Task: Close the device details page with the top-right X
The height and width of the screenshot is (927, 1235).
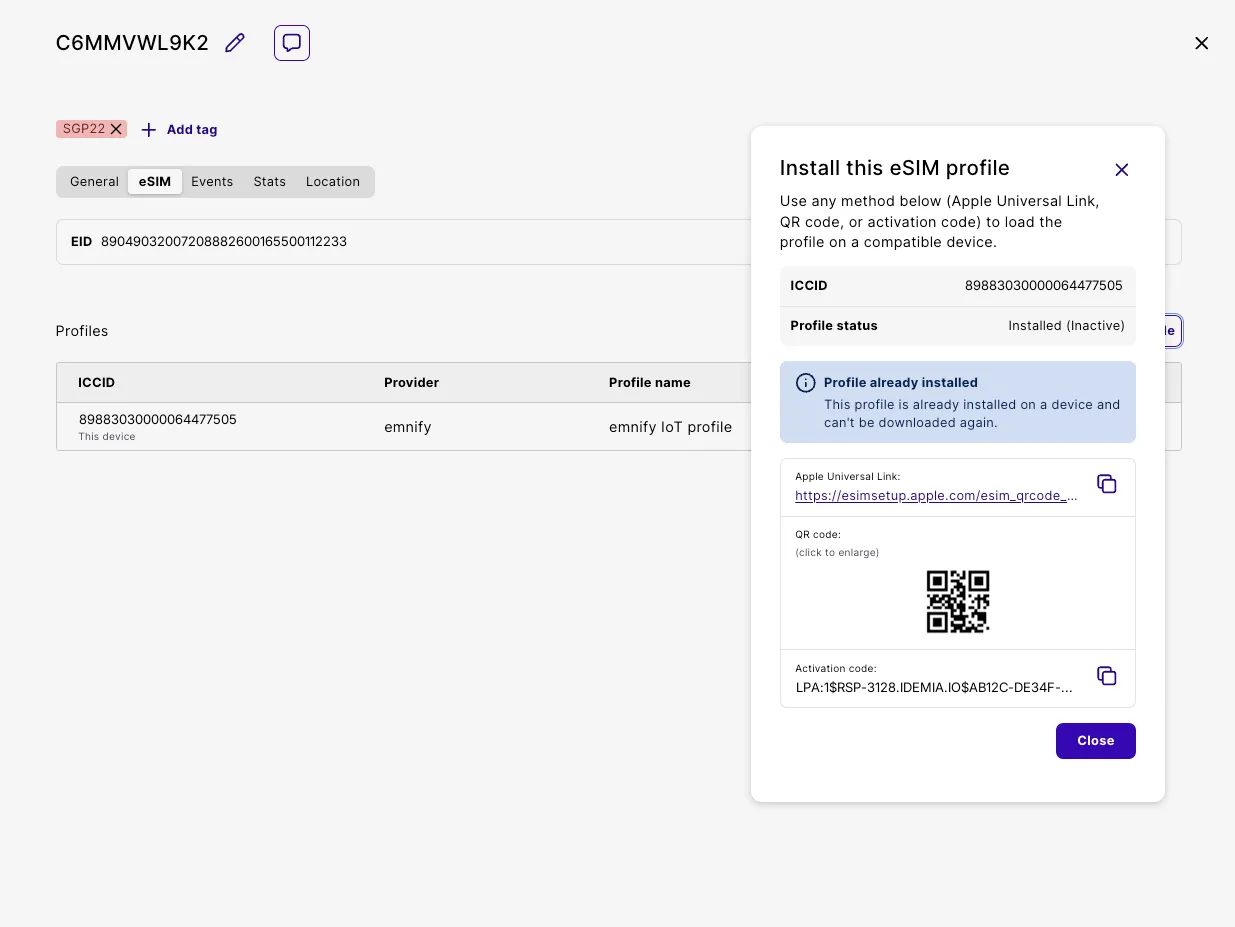Action: click(1202, 43)
